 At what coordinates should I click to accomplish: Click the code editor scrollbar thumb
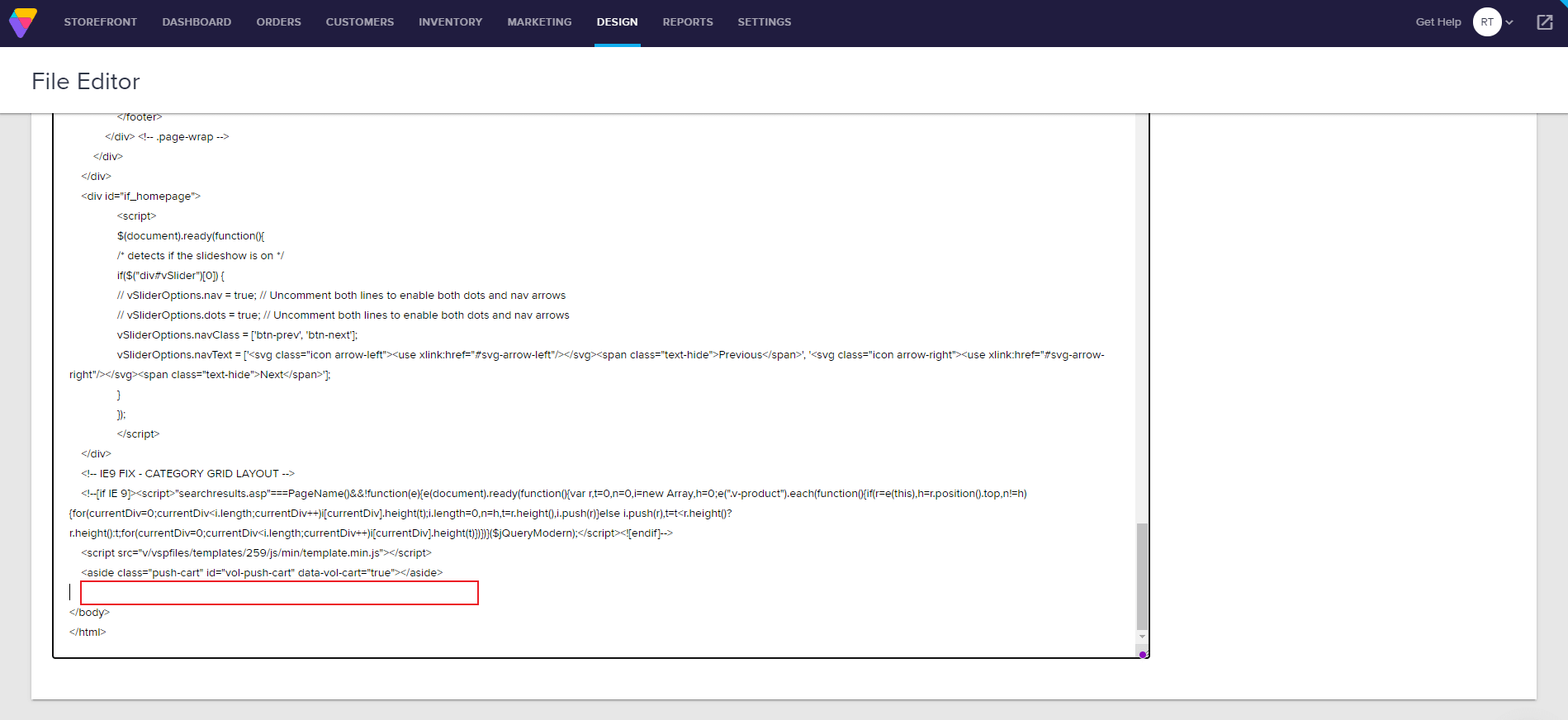tap(1142, 576)
